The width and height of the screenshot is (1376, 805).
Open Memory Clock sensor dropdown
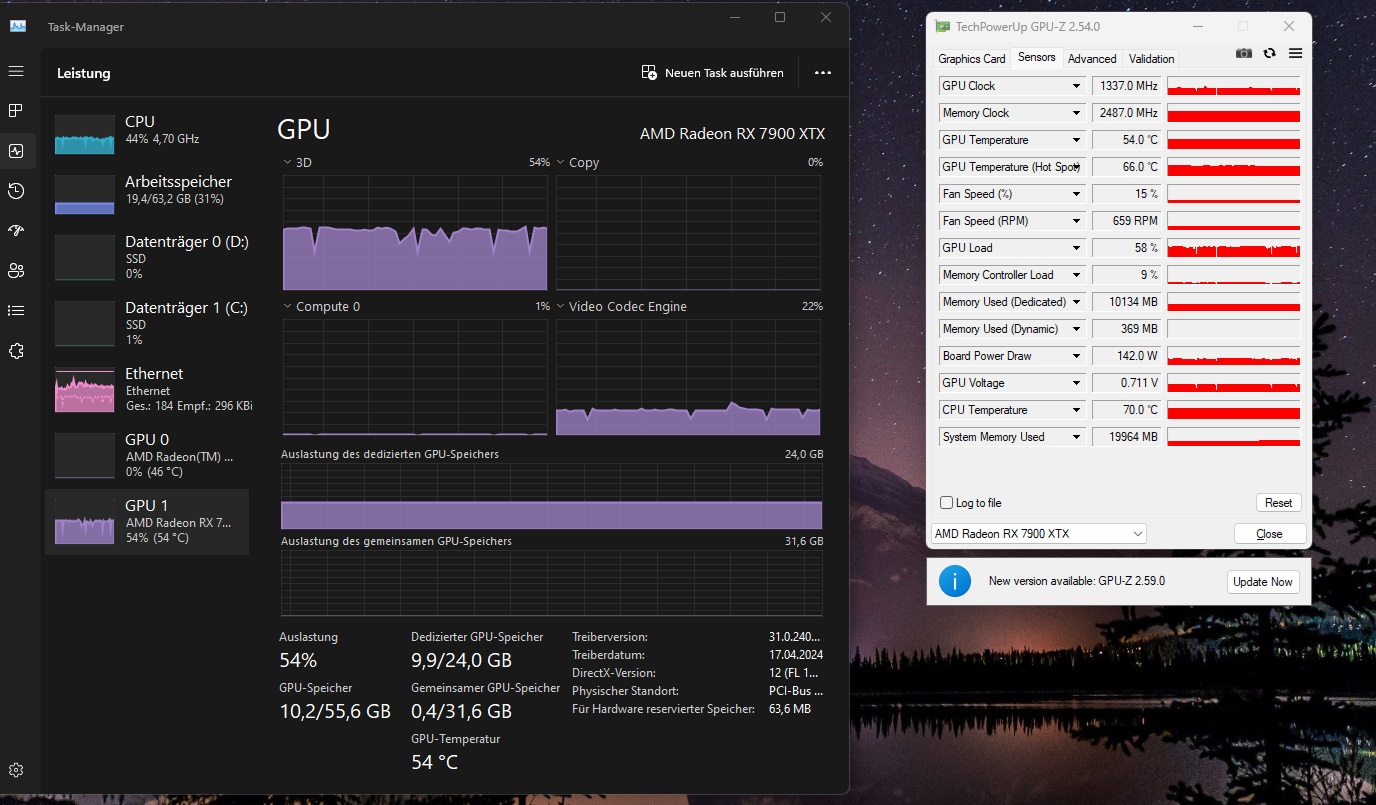tap(1077, 113)
